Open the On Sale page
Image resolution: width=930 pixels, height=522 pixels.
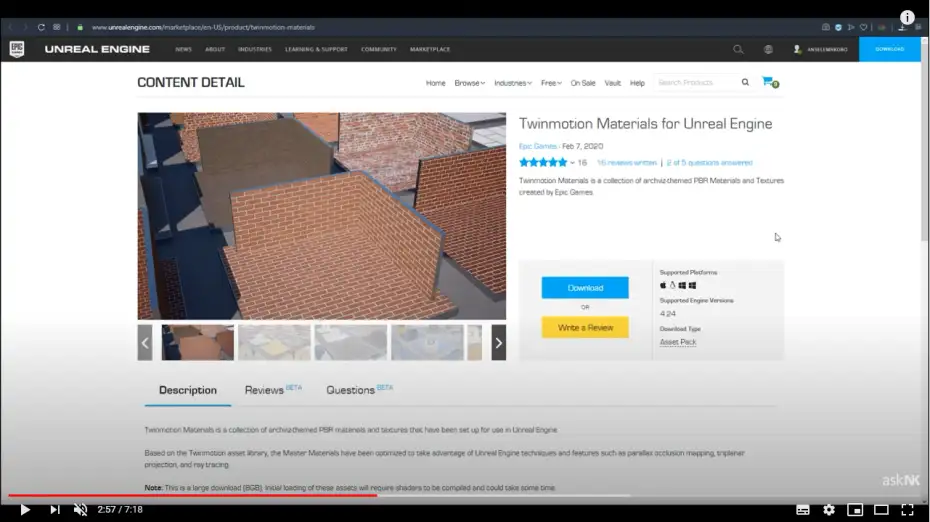pyautogui.click(x=582, y=83)
